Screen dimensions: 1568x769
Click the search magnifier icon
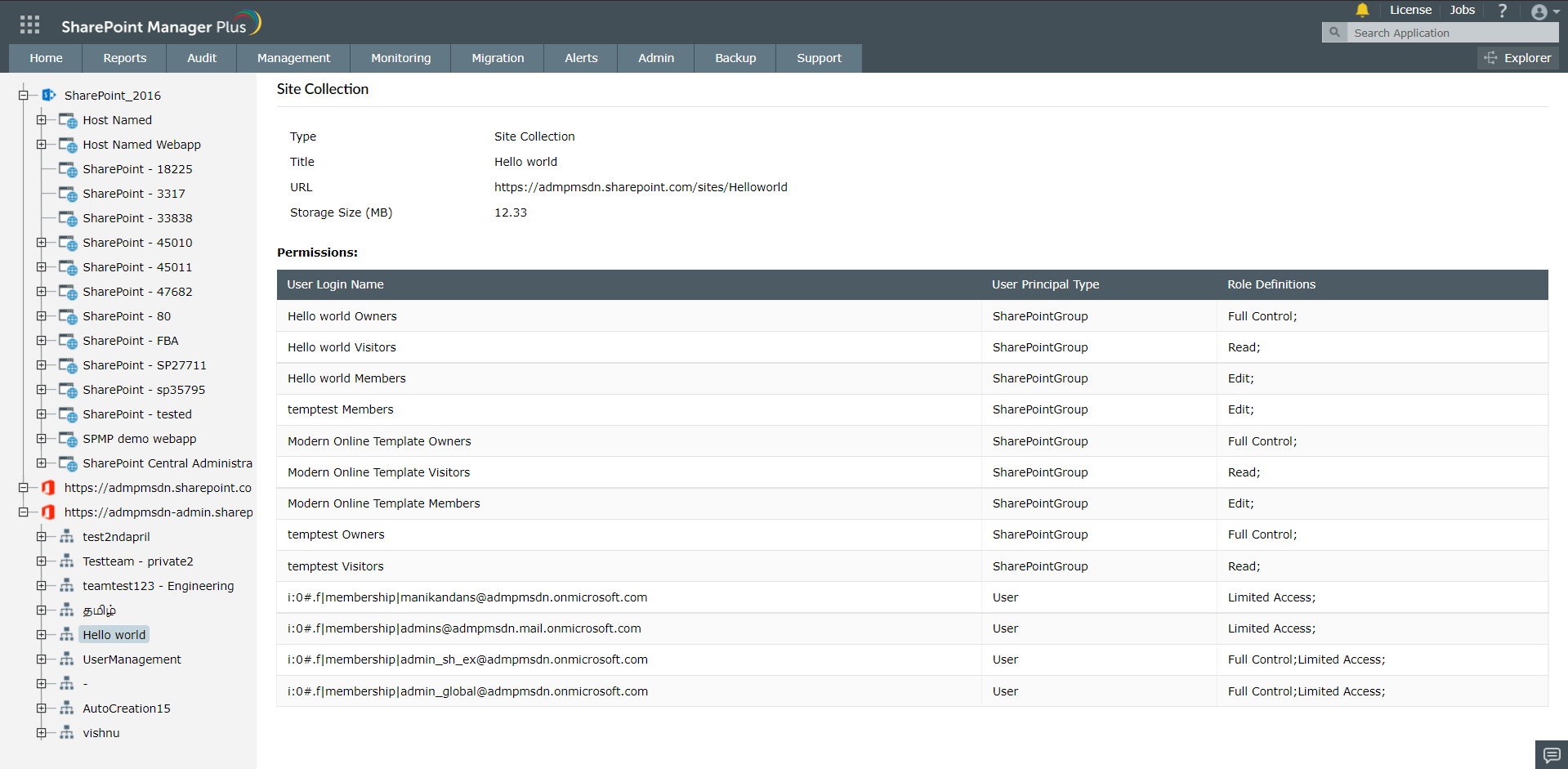click(1334, 33)
